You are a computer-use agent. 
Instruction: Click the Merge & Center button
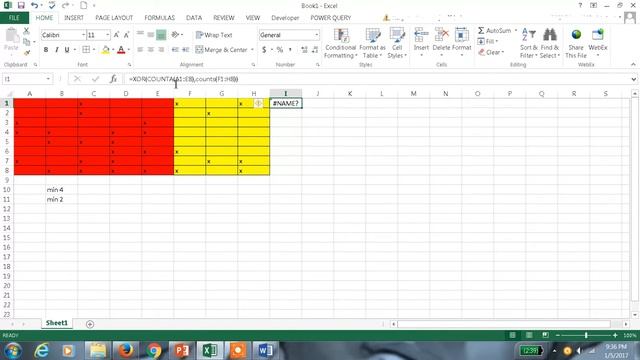pyautogui.click(x=222, y=50)
